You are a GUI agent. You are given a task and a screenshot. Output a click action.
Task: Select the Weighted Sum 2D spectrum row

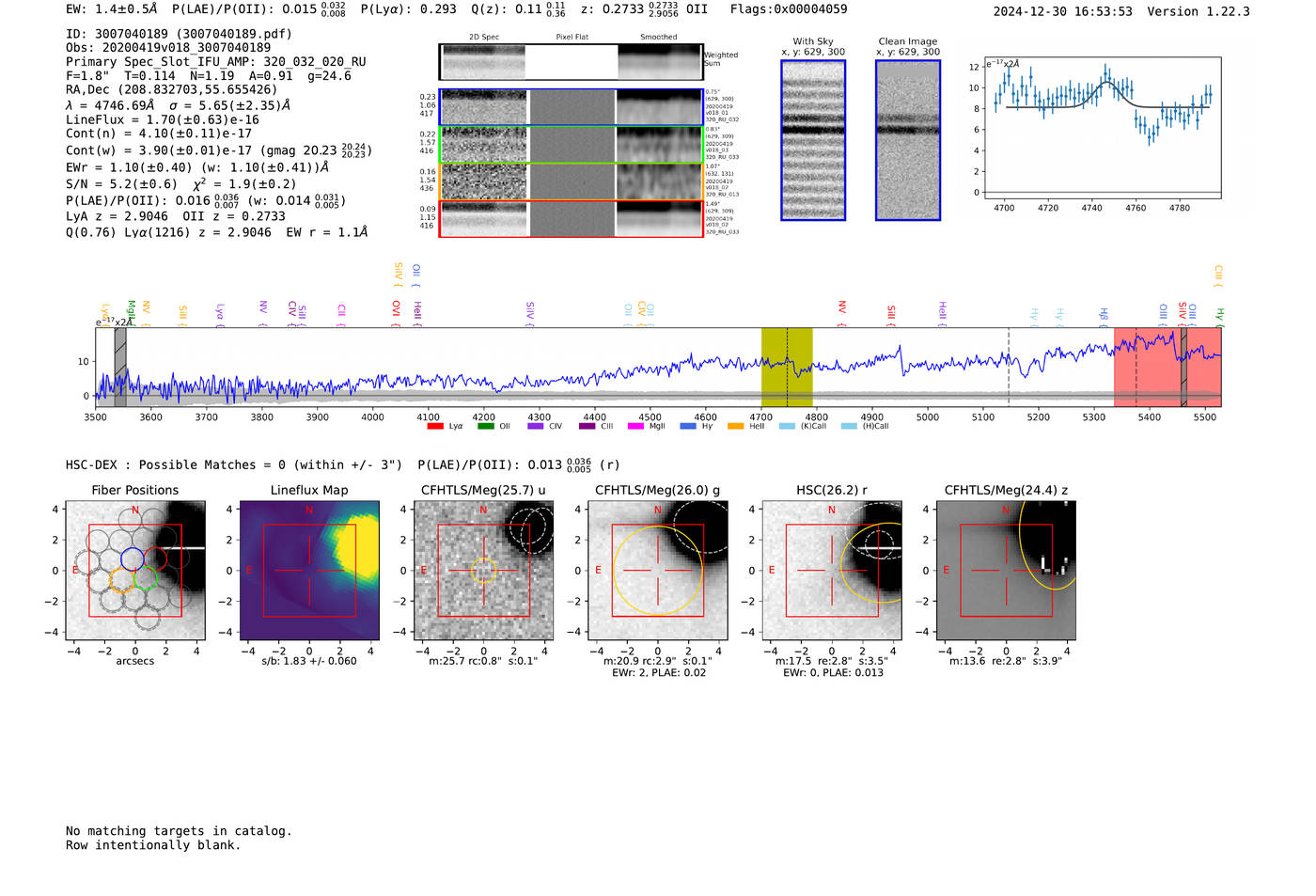click(x=571, y=62)
